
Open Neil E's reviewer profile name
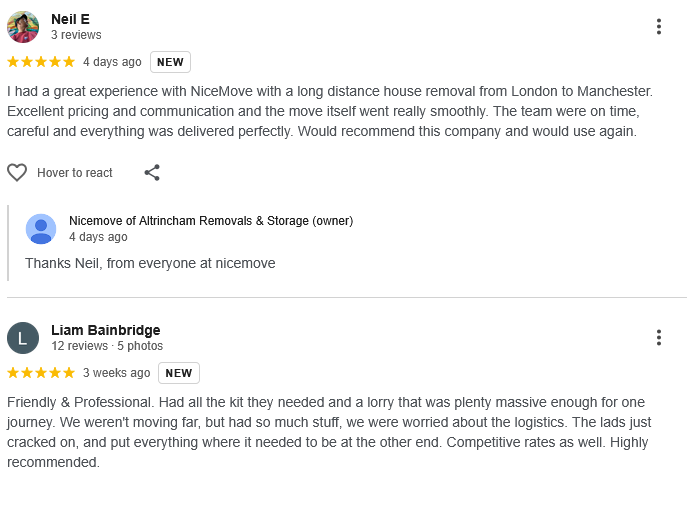point(70,19)
